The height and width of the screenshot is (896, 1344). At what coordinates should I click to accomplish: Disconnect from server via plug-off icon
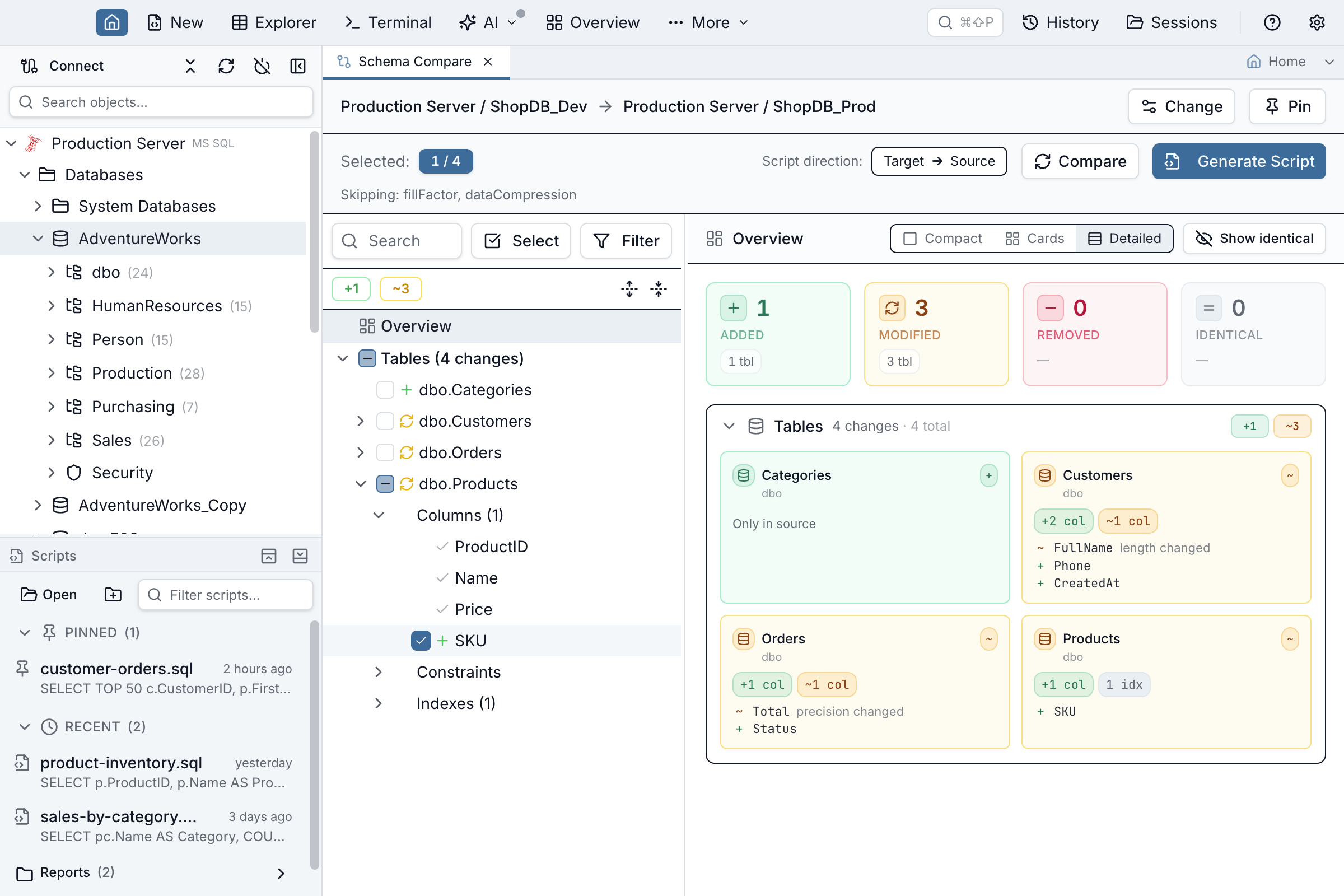[x=262, y=66]
